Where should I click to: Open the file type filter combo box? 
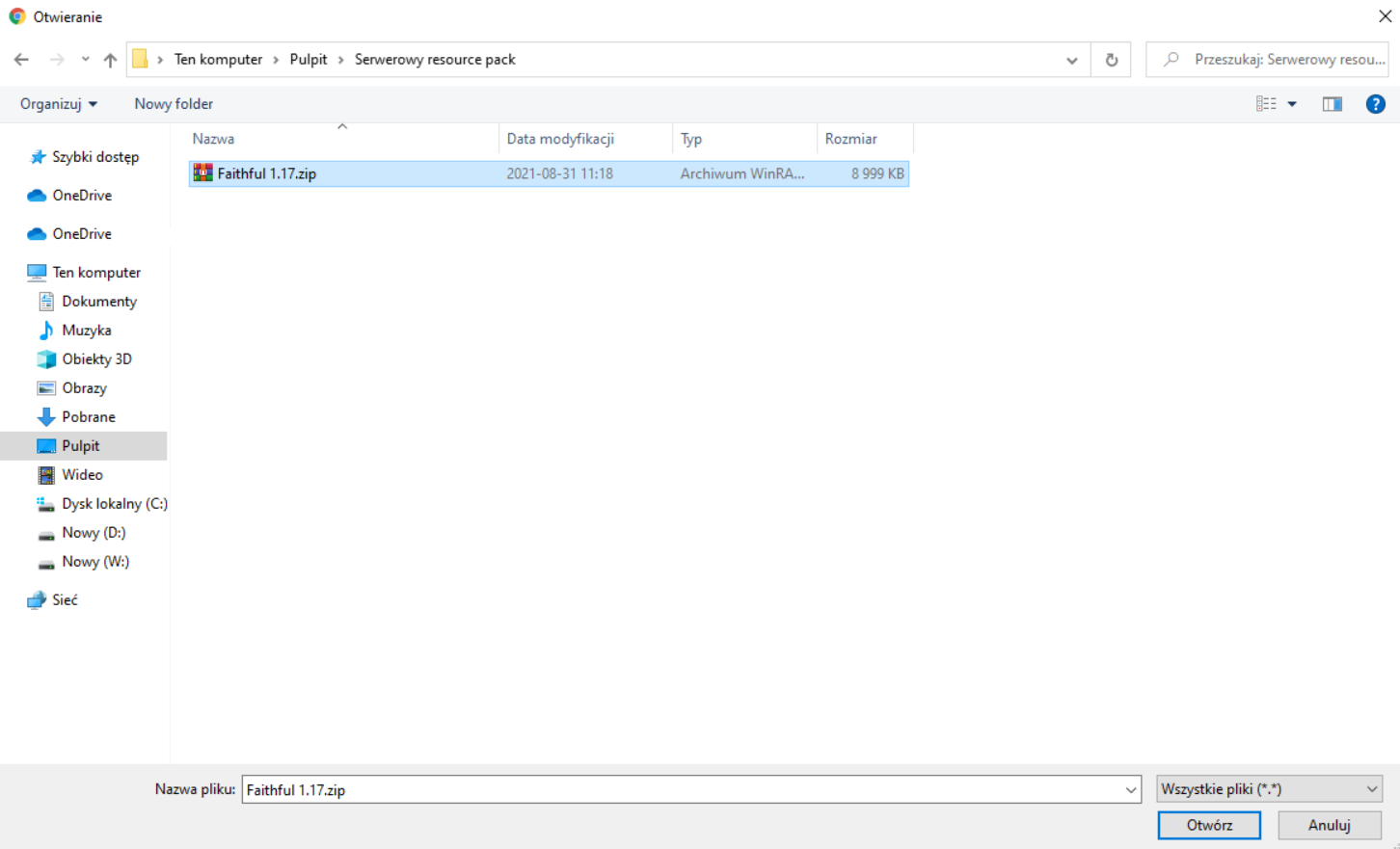point(1269,789)
